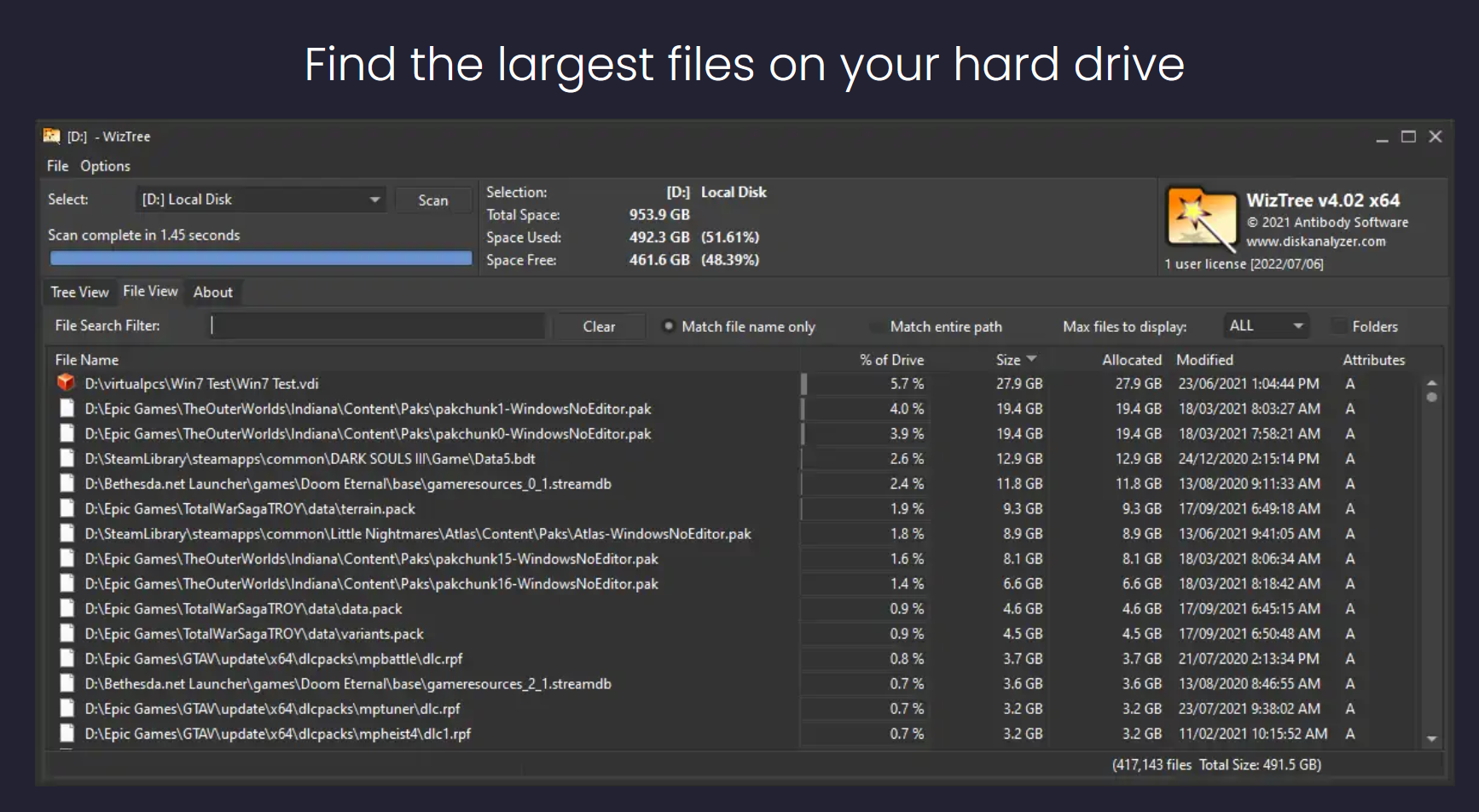Select Match entire path radio button
This screenshot has height=812, width=1479.
coord(876,326)
